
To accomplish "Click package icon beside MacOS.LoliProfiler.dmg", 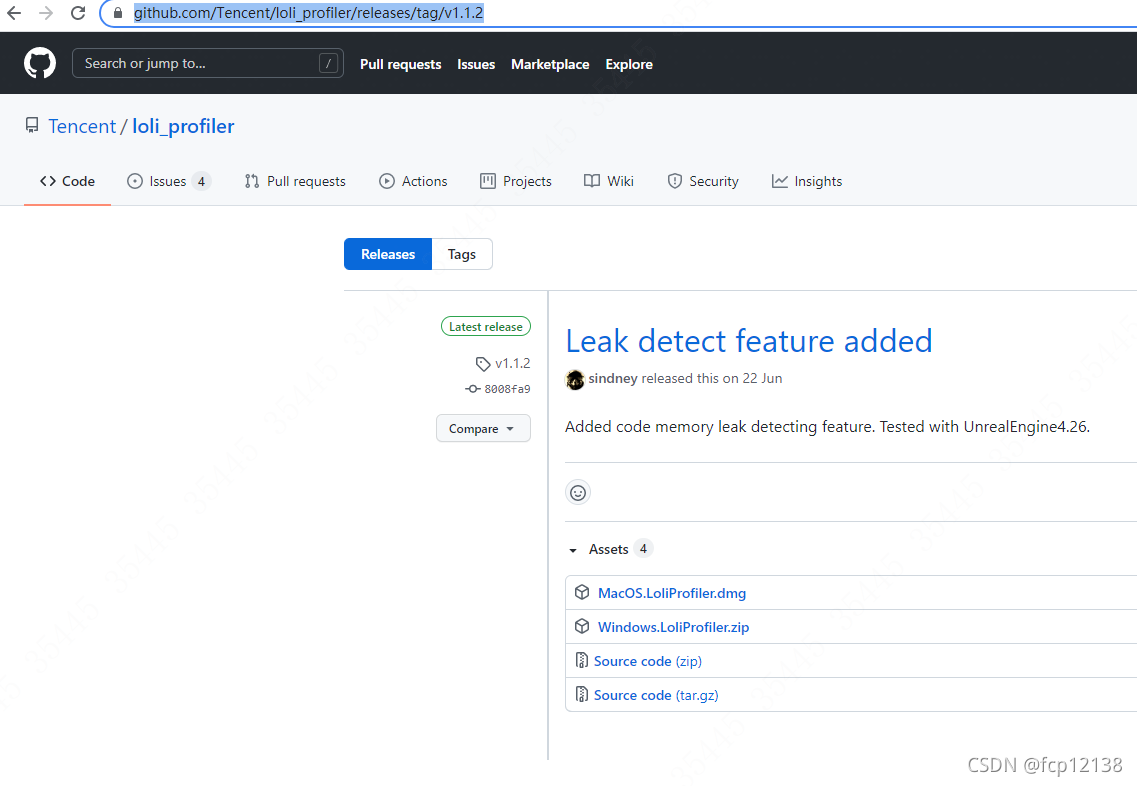I will point(582,592).
